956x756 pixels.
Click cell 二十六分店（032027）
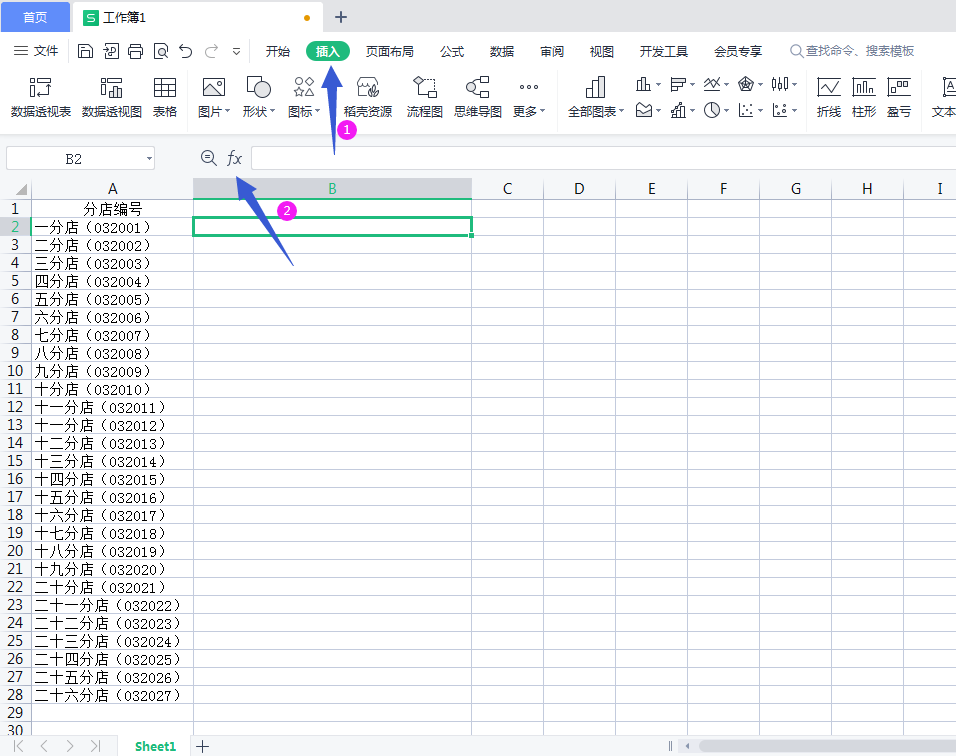pyautogui.click(x=112, y=695)
